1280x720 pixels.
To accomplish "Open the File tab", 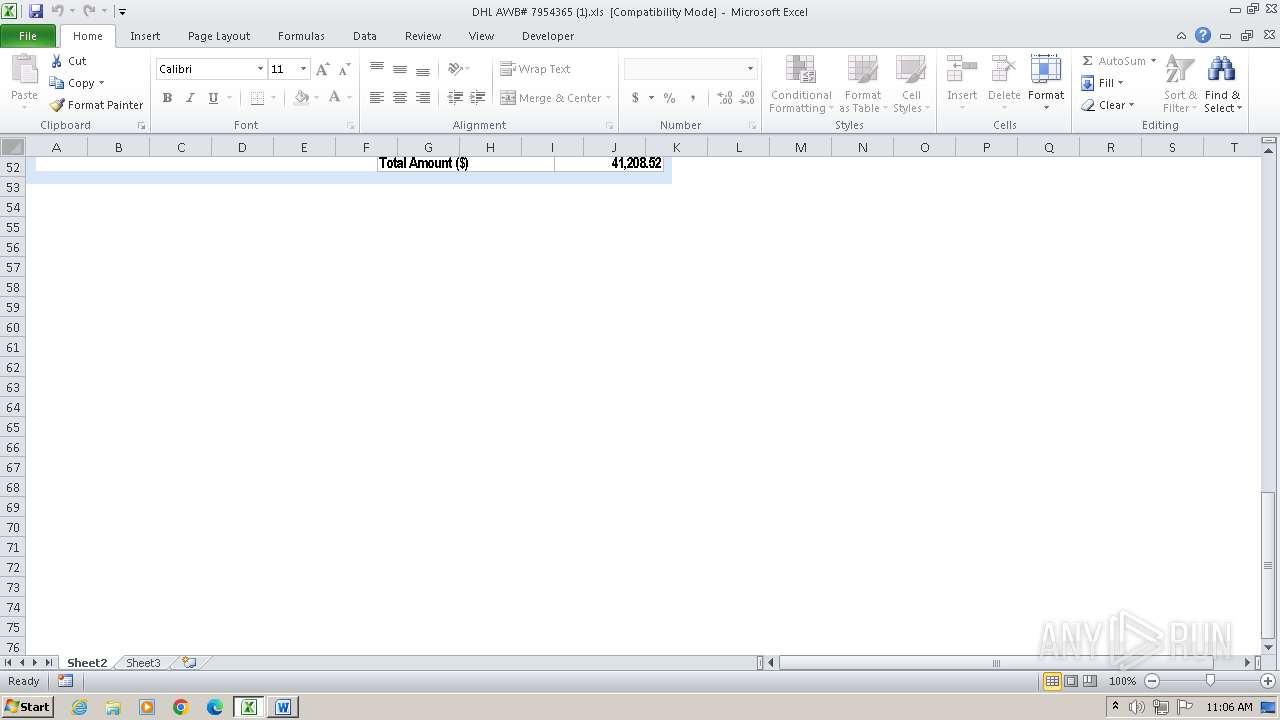I will (x=28, y=36).
